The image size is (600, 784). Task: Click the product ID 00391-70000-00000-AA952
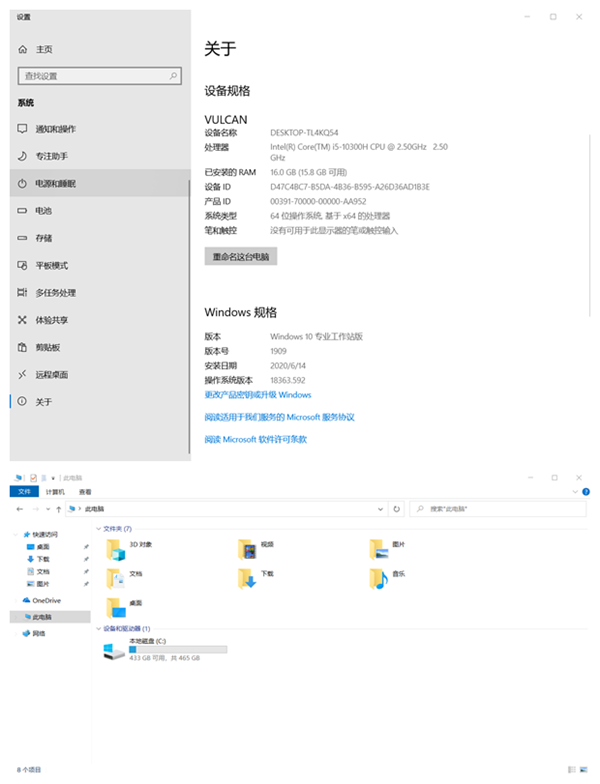click(318, 202)
